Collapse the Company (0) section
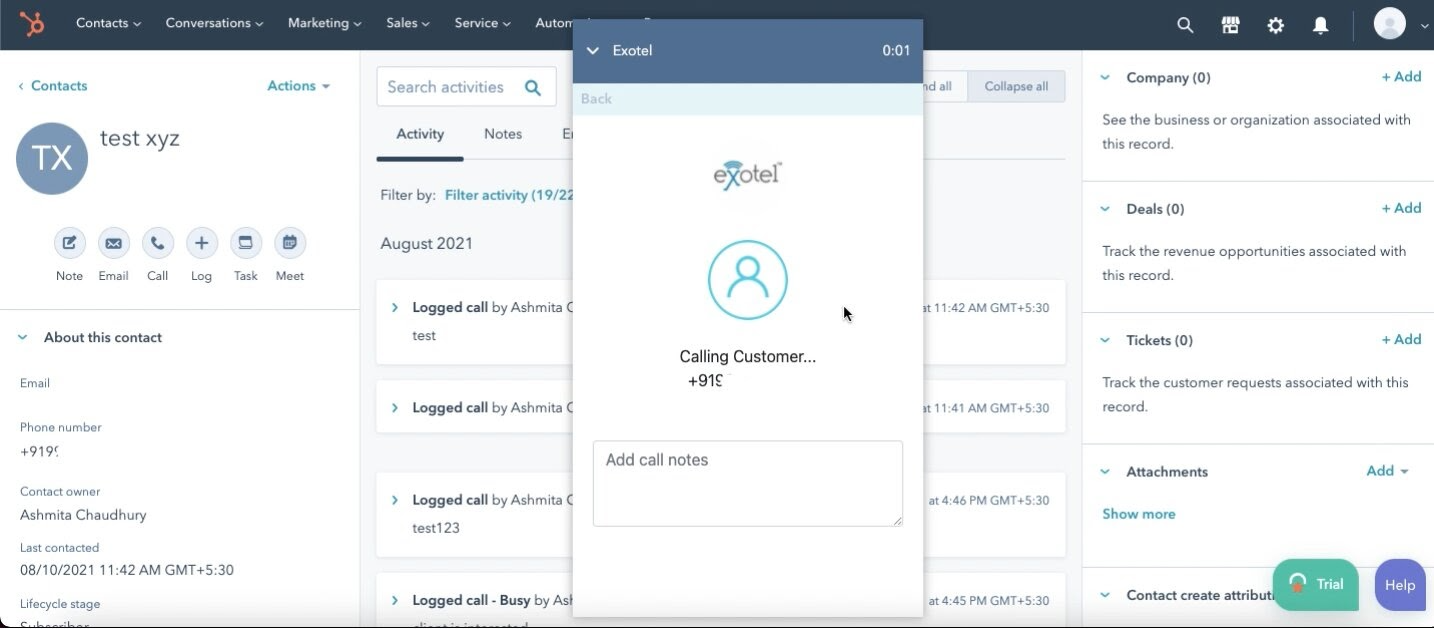Screen dimensions: 1434x629 click(1105, 77)
